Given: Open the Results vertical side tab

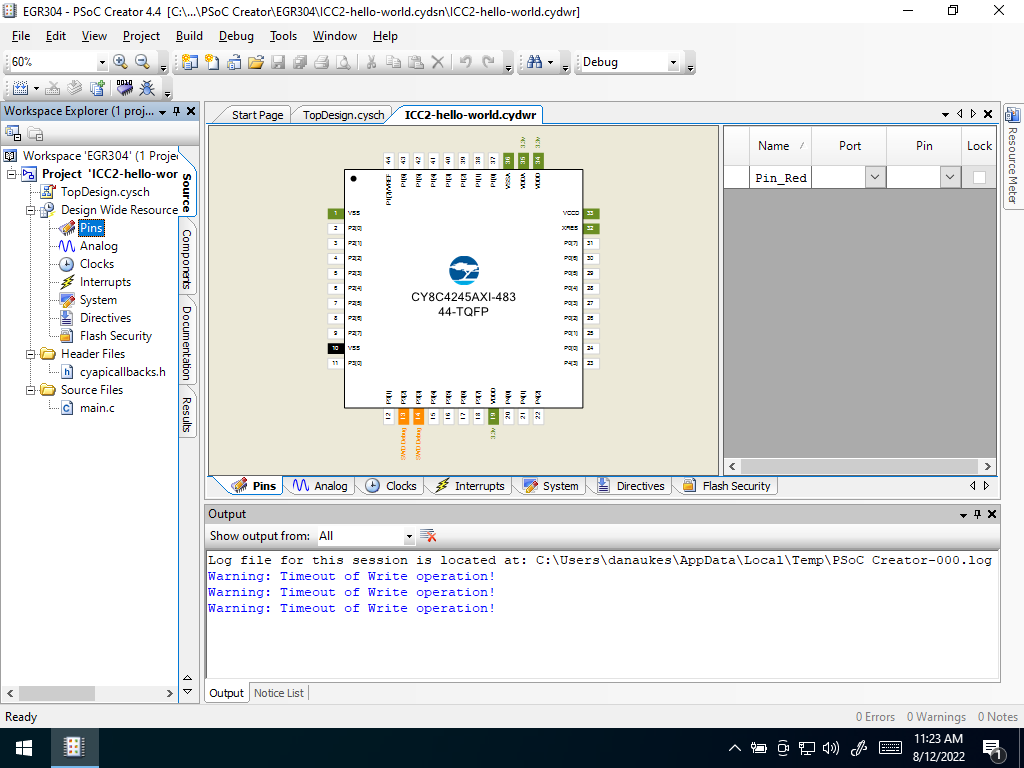Looking at the screenshot, I should tap(187, 415).
